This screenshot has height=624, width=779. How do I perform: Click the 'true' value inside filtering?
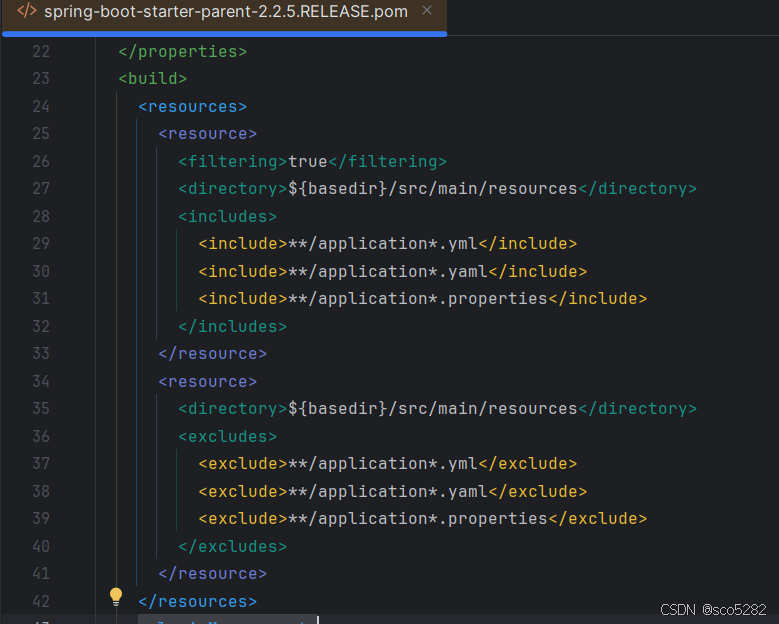(x=308, y=161)
